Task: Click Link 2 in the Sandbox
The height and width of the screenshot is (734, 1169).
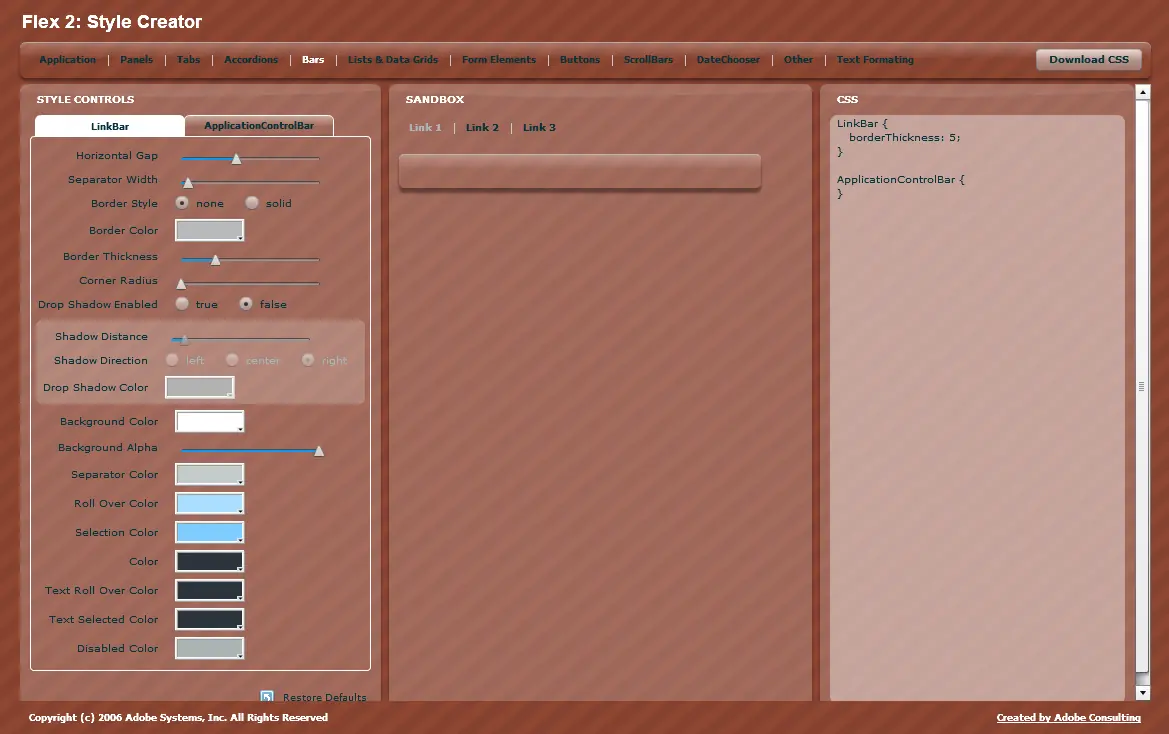Action: 482,127
